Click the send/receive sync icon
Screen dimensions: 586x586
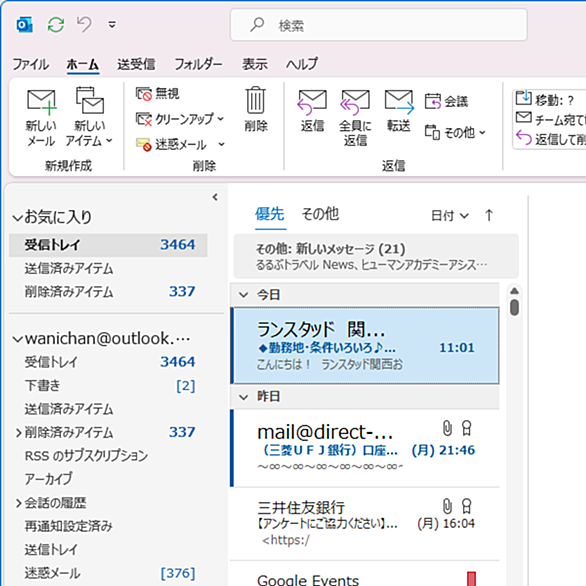pyautogui.click(x=56, y=25)
